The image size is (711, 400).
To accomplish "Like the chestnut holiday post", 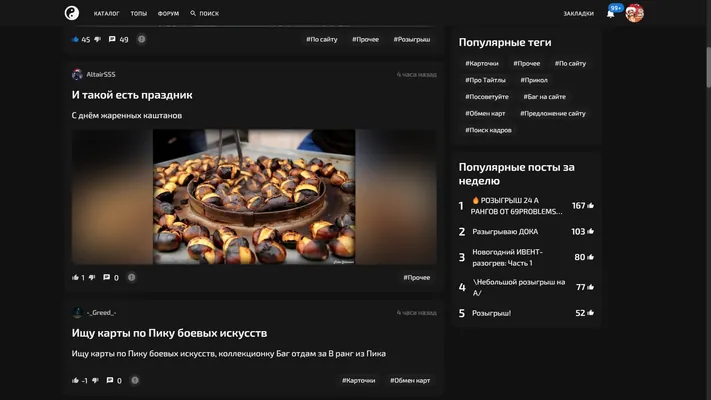I will point(75,278).
